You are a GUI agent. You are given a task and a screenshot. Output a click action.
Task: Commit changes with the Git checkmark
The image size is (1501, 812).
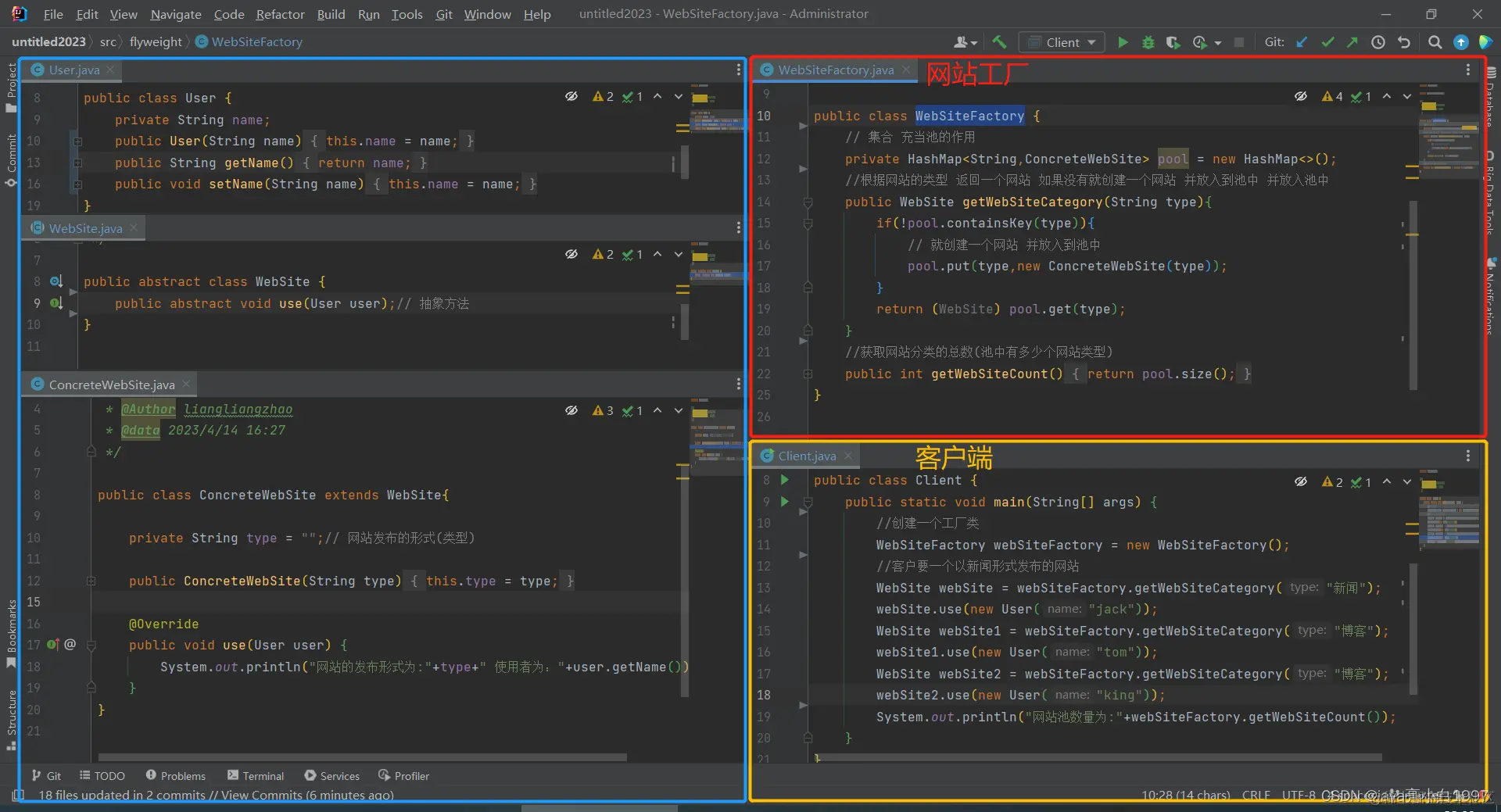pos(1327,42)
